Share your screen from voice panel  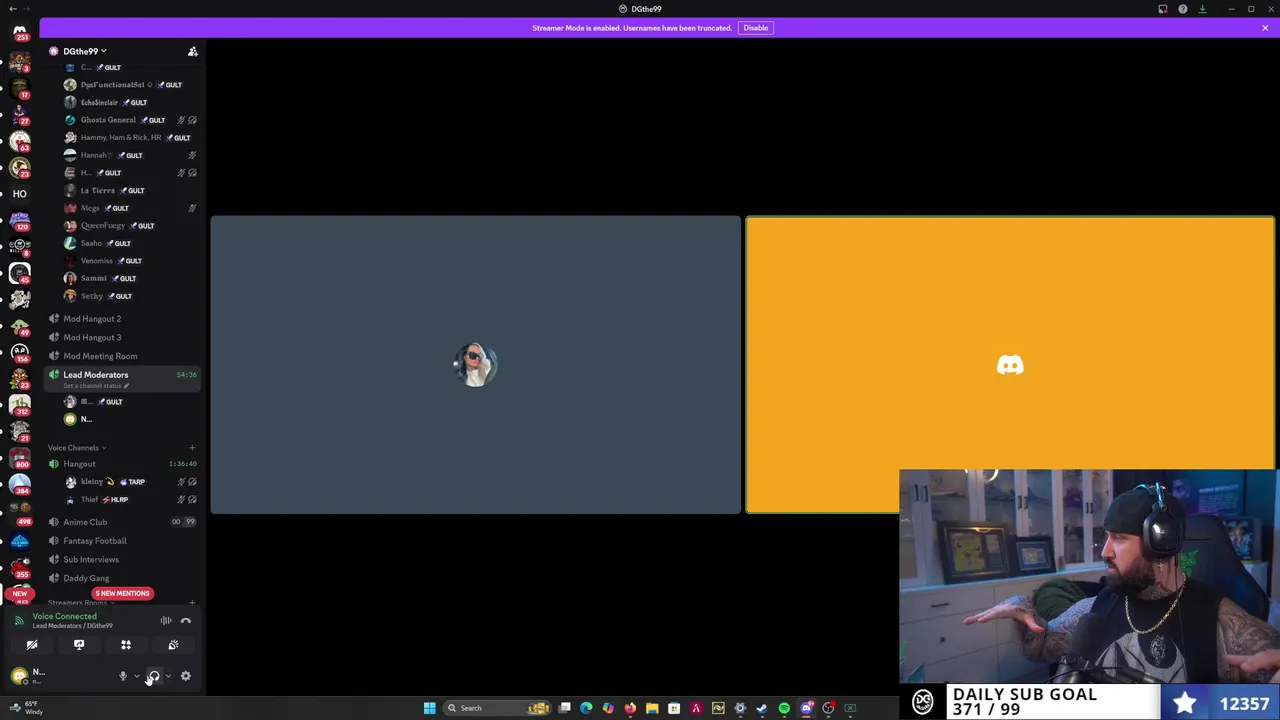point(79,645)
